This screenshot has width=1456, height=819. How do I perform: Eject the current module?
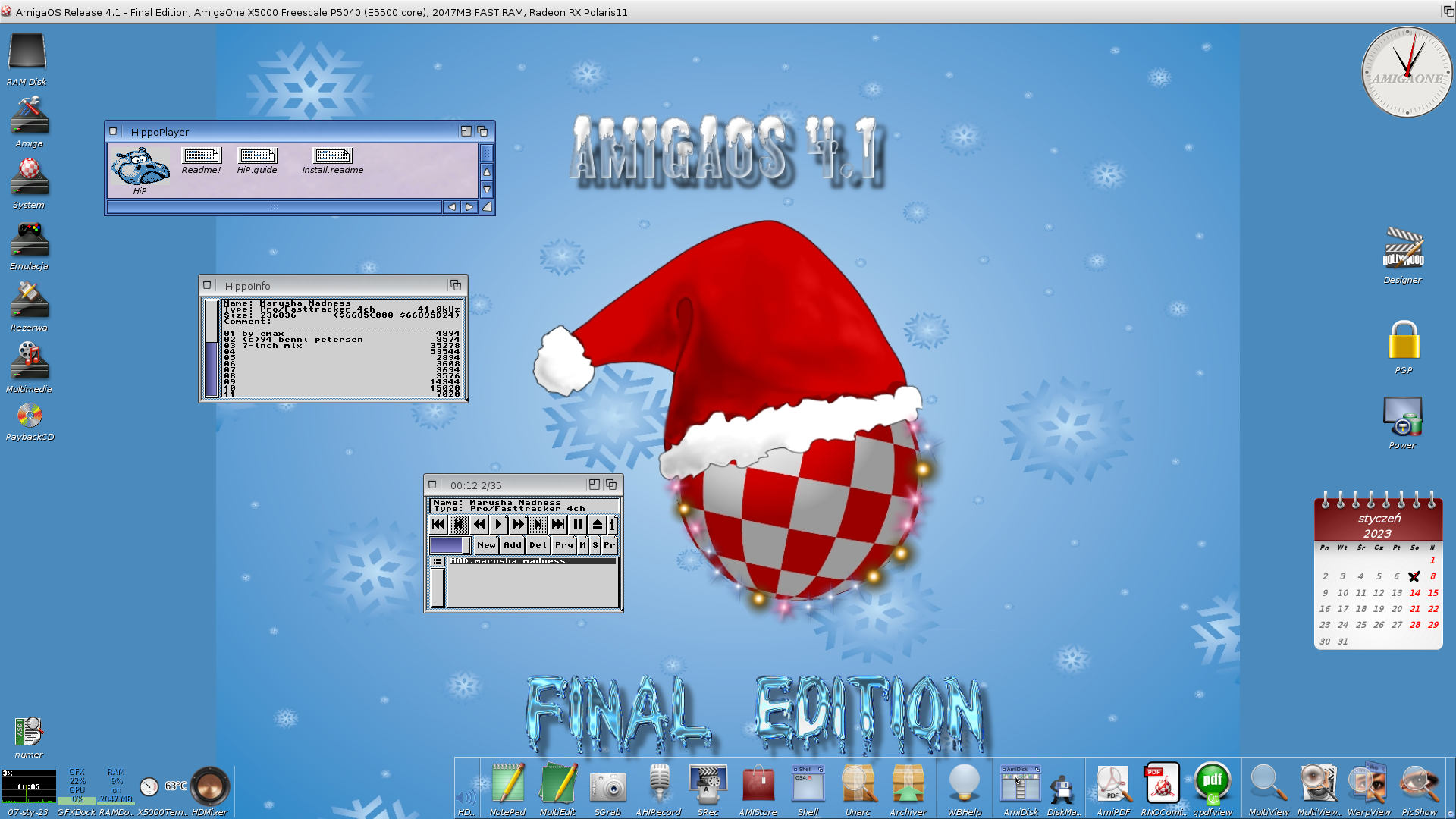pyautogui.click(x=598, y=524)
